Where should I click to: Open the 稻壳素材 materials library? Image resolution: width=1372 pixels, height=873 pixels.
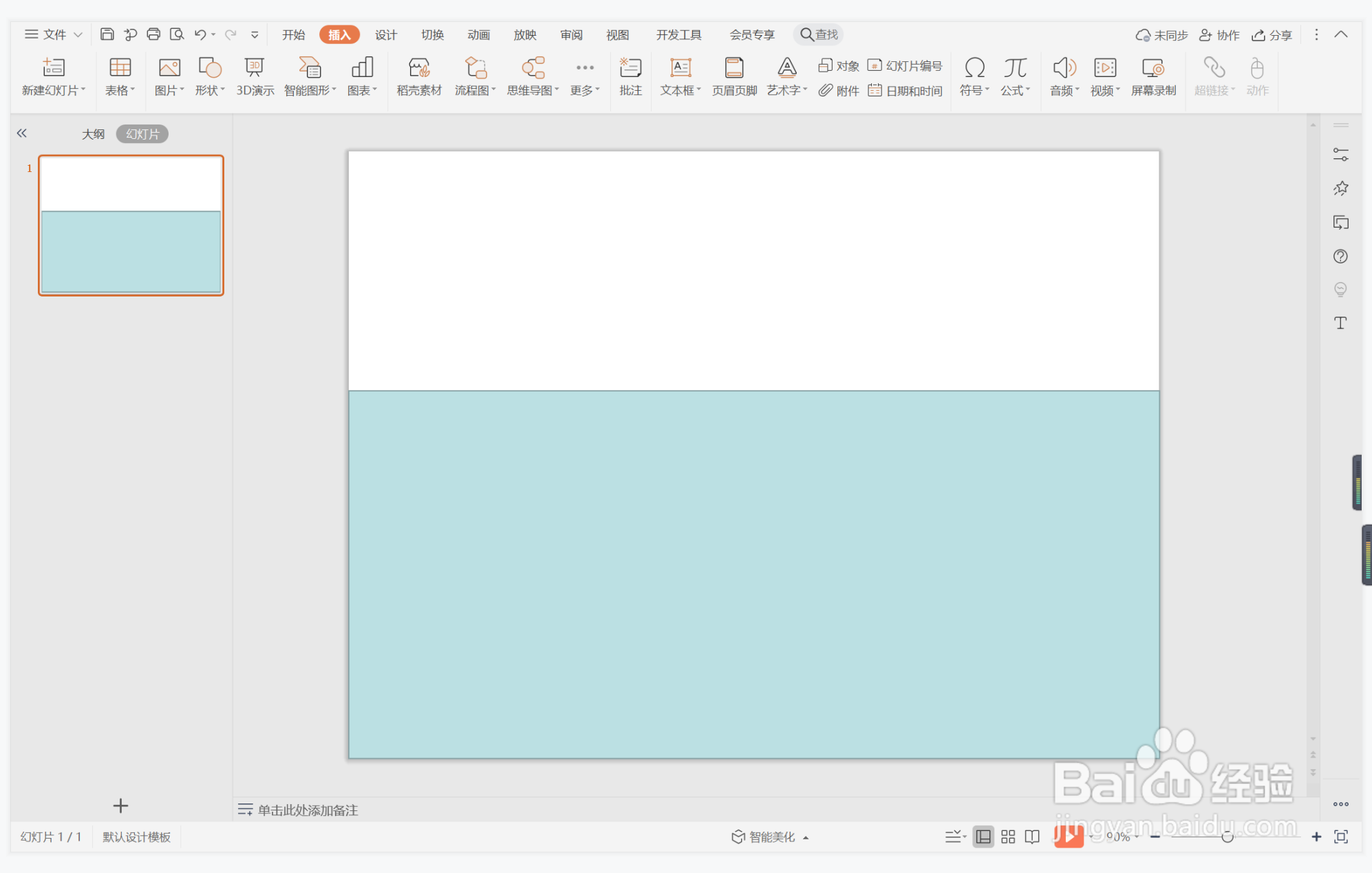click(418, 76)
